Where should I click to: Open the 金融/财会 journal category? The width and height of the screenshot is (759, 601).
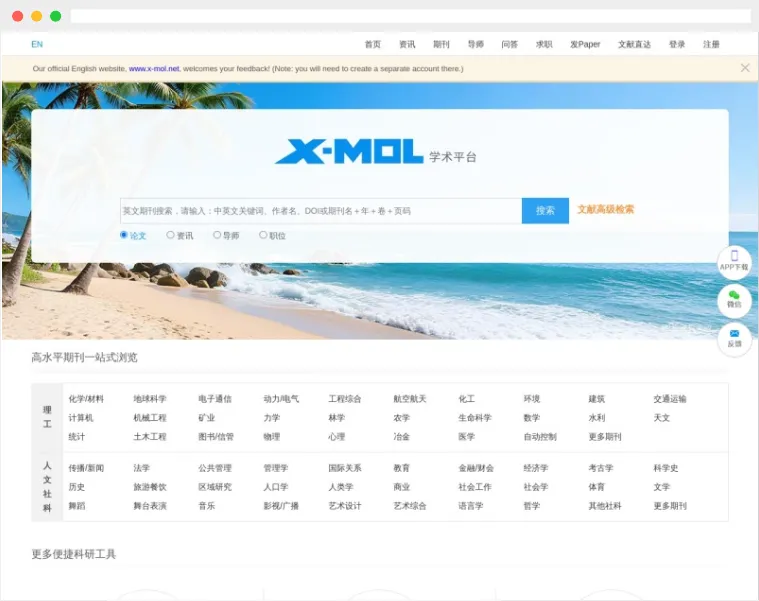[x=476, y=468]
